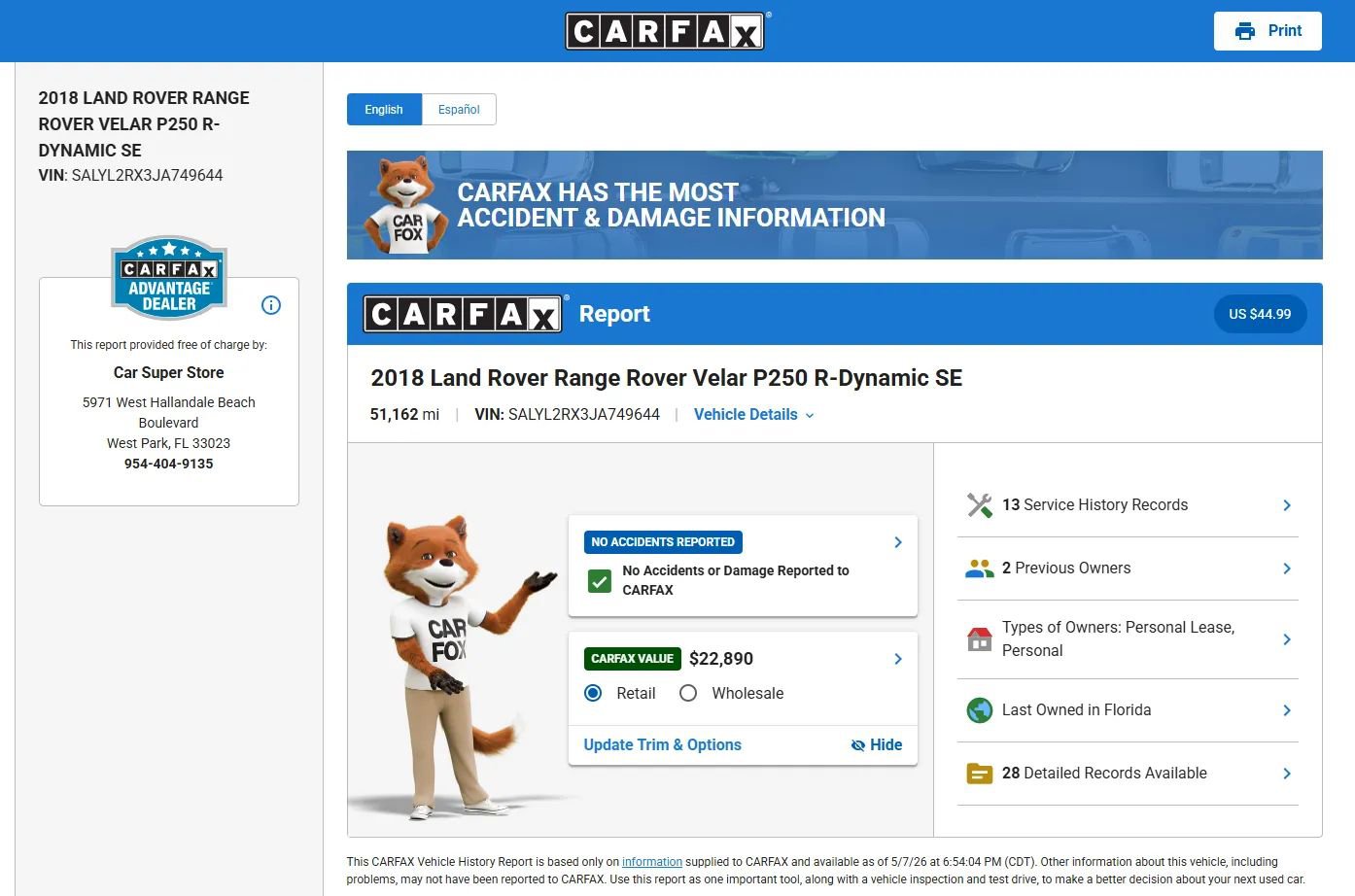Screen dimensions: 1355x896
Task: Click the CARFAX Advantage Dealer badge
Action: 169,278
